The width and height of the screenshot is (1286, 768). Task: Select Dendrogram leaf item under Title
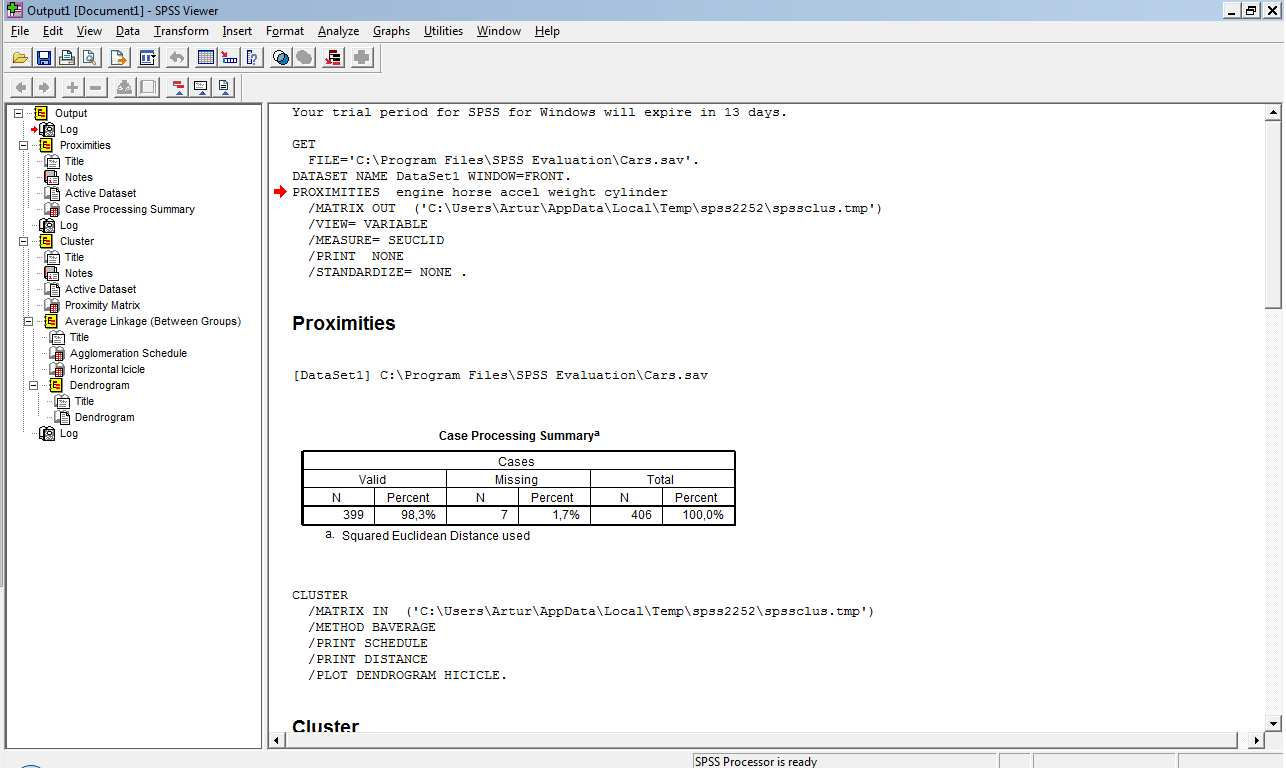[x=104, y=417]
